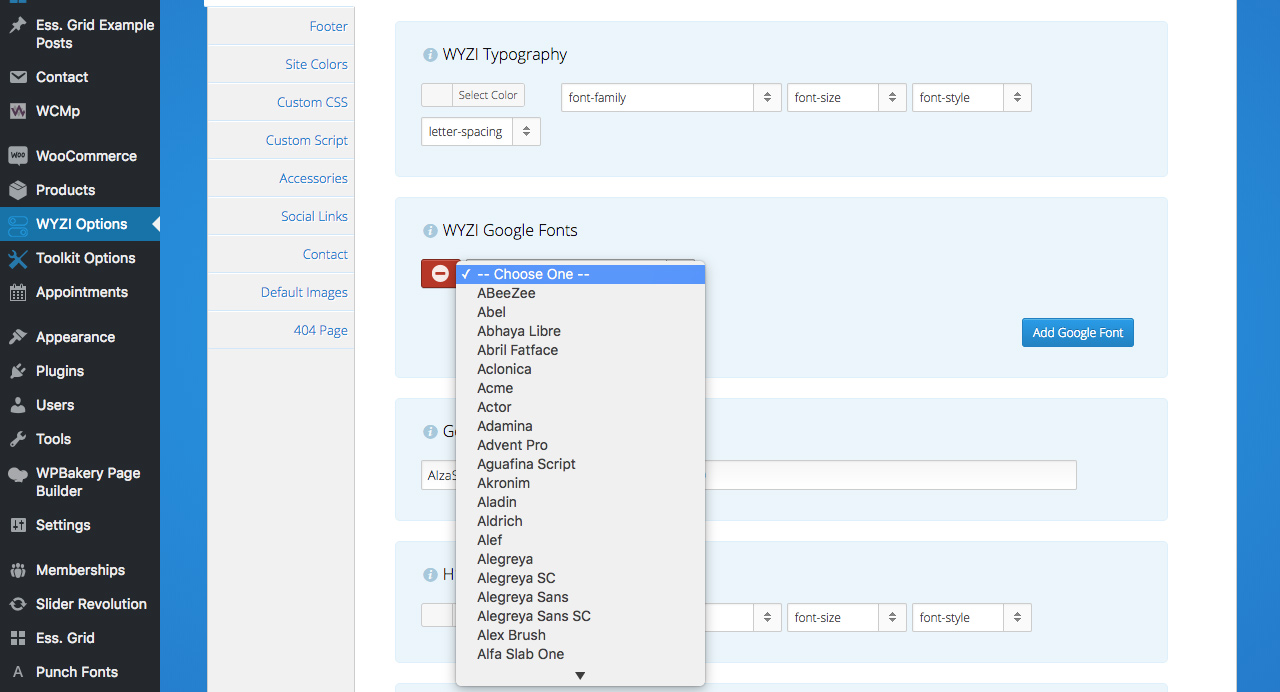Choose Abril Fatface from the font list
The height and width of the screenshot is (692, 1280).
581,350
